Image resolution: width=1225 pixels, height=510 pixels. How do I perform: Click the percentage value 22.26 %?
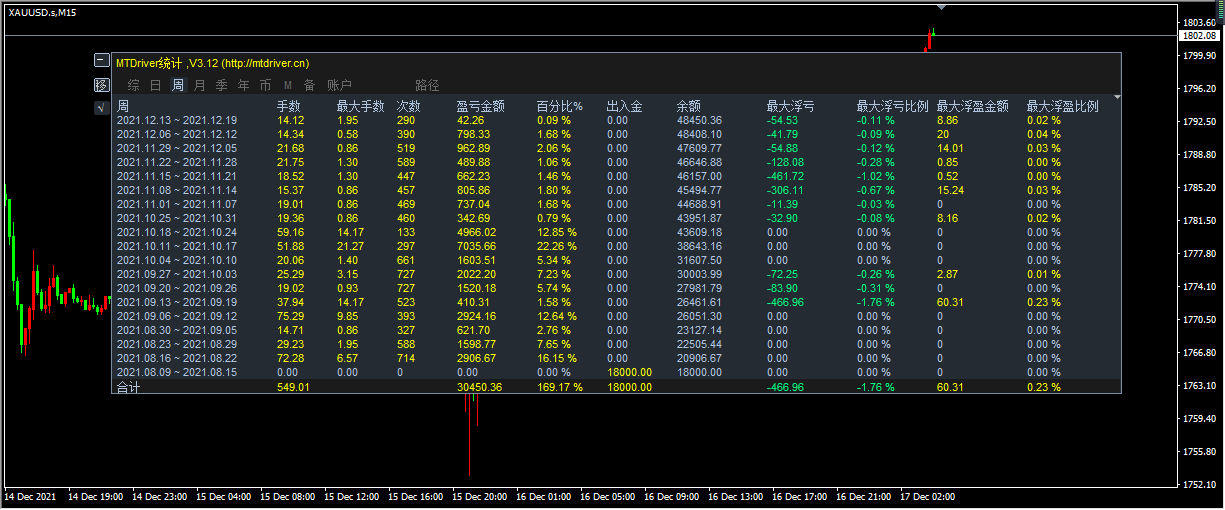(x=557, y=246)
